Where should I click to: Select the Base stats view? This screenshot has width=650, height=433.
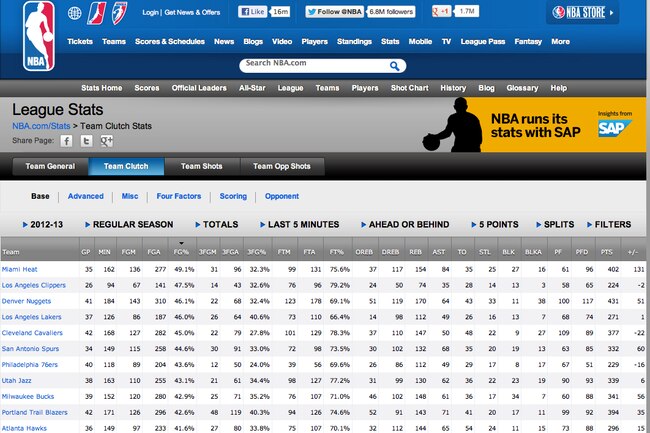[x=40, y=196]
